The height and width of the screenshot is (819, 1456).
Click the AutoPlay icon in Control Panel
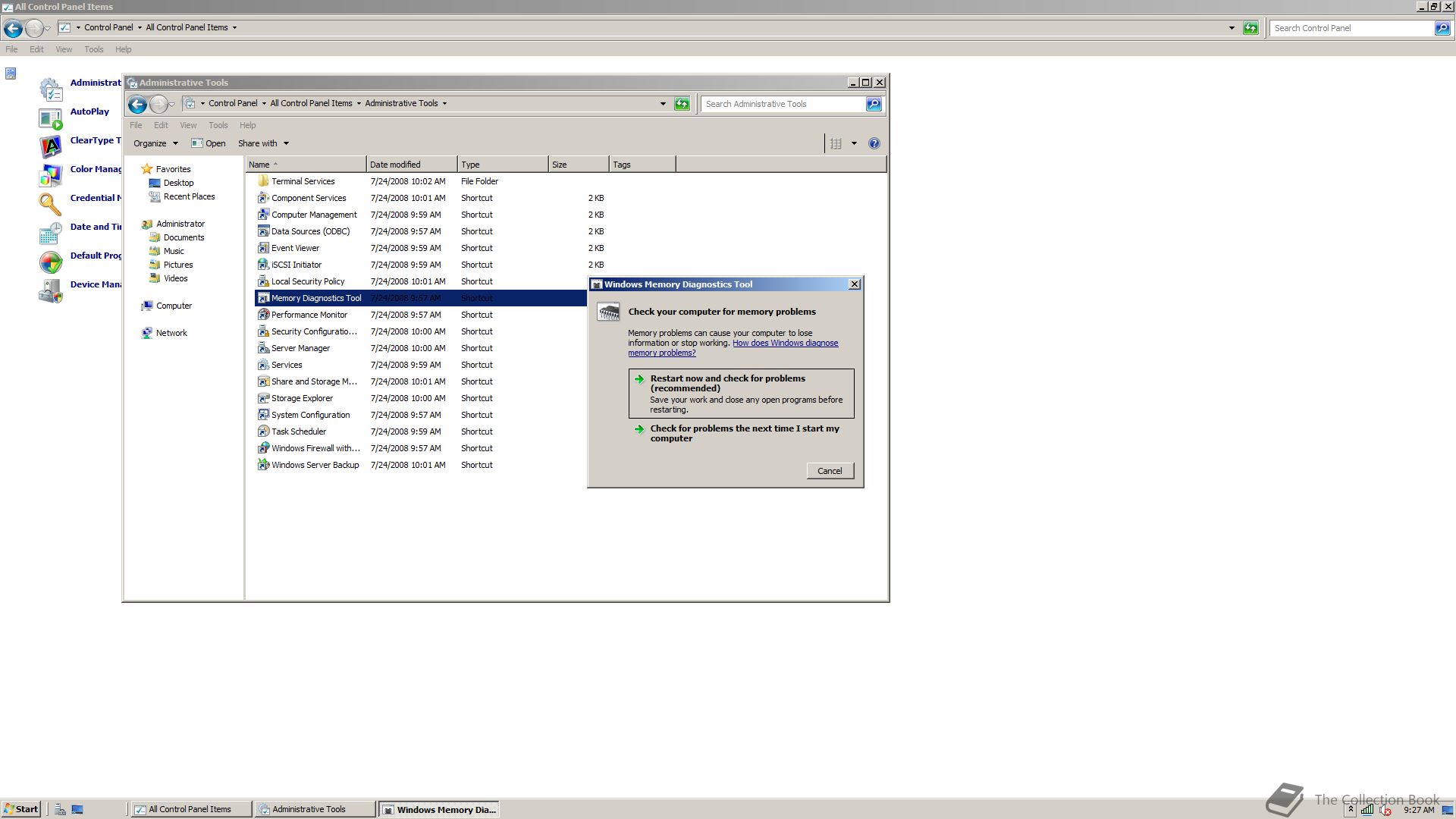click(50, 119)
